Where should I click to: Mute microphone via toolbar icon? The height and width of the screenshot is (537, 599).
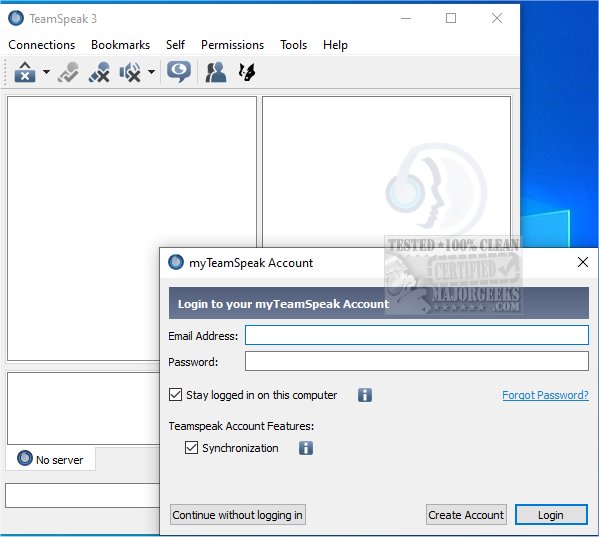[99, 72]
